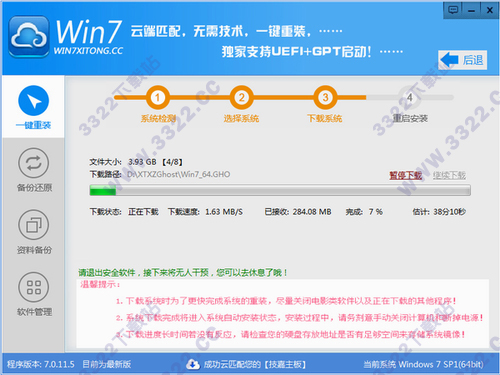
Task: Click the cloud logo icon
Action: point(29,37)
